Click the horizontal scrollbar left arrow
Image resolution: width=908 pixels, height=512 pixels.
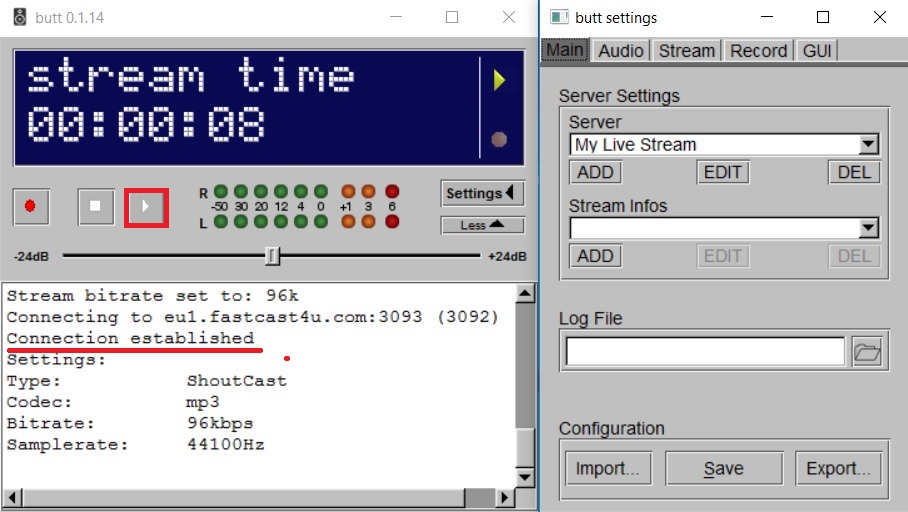13,498
